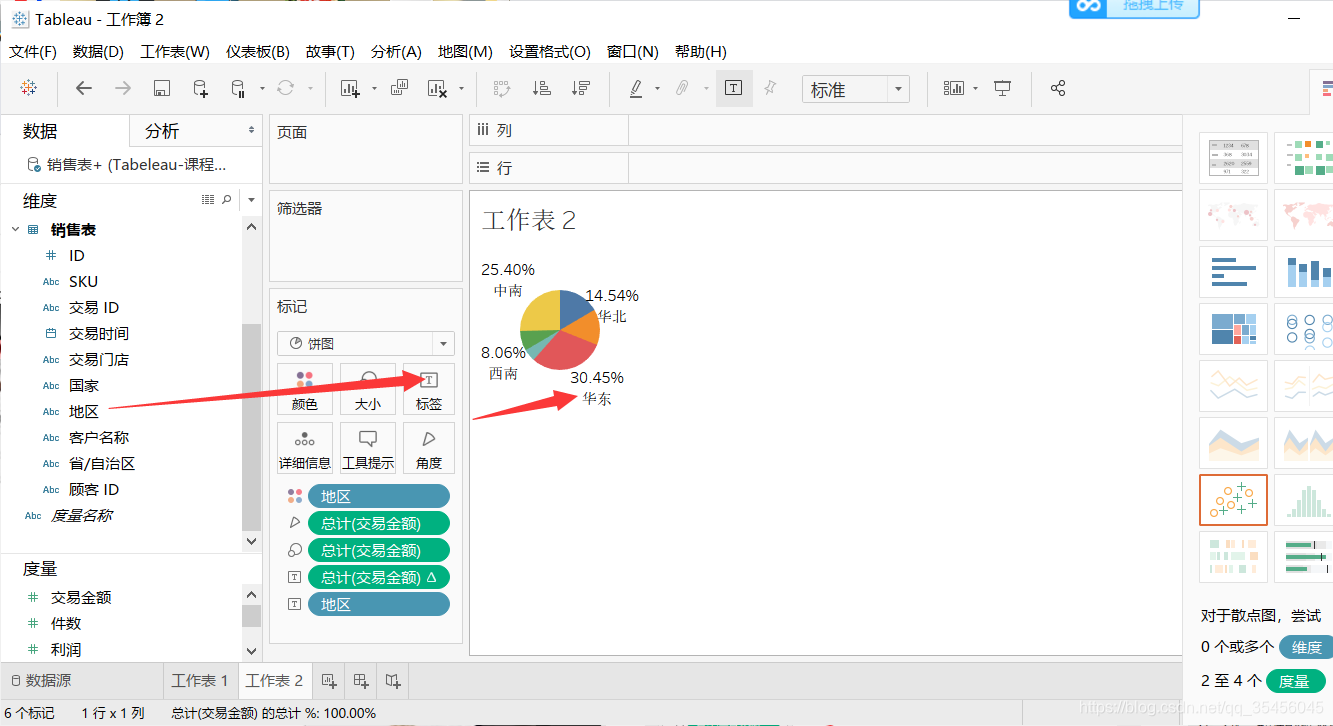Open the 仪表板(B) menu
The height and width of the screenshot is (726, 1333).
tap(257, 51)
